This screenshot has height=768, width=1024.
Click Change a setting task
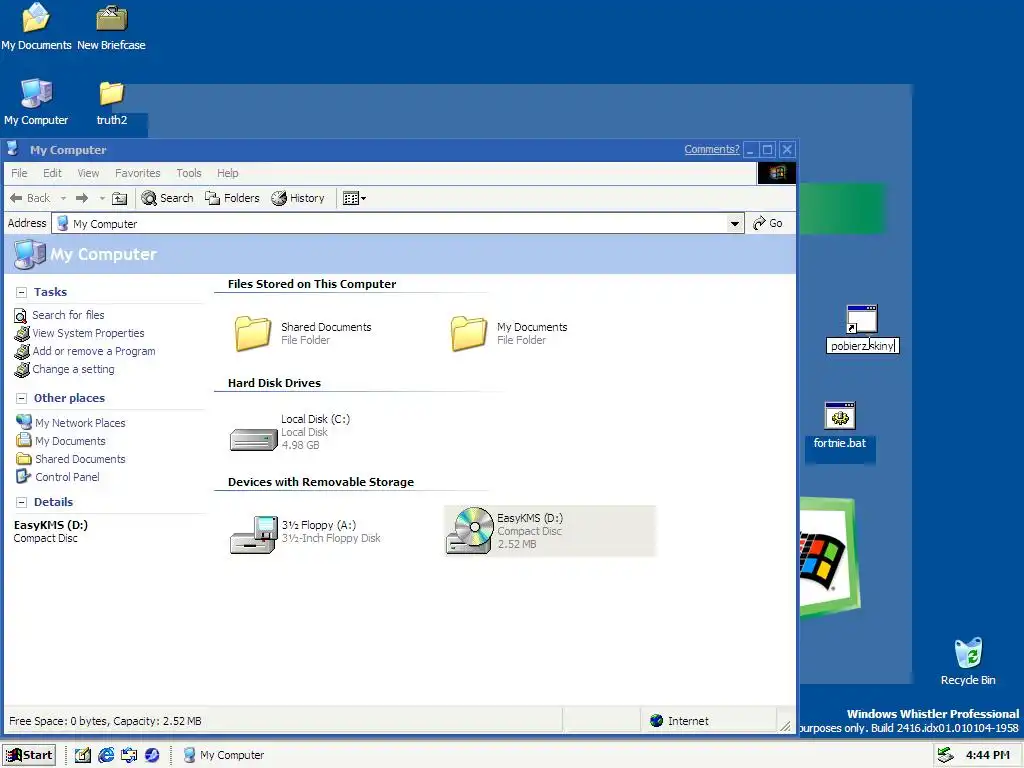[64, 370]
